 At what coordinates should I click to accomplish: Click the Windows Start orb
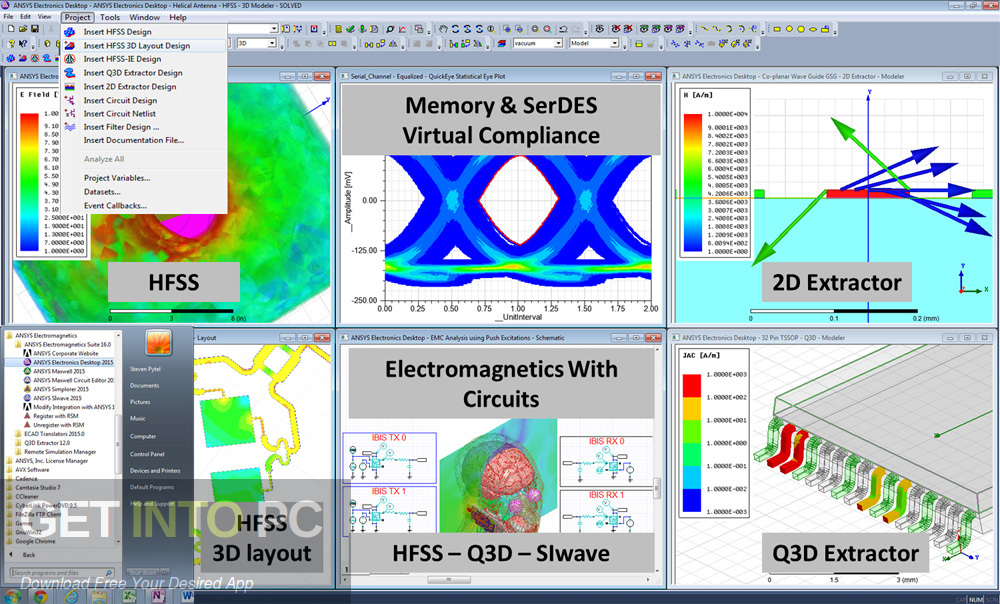coord(12,597)
